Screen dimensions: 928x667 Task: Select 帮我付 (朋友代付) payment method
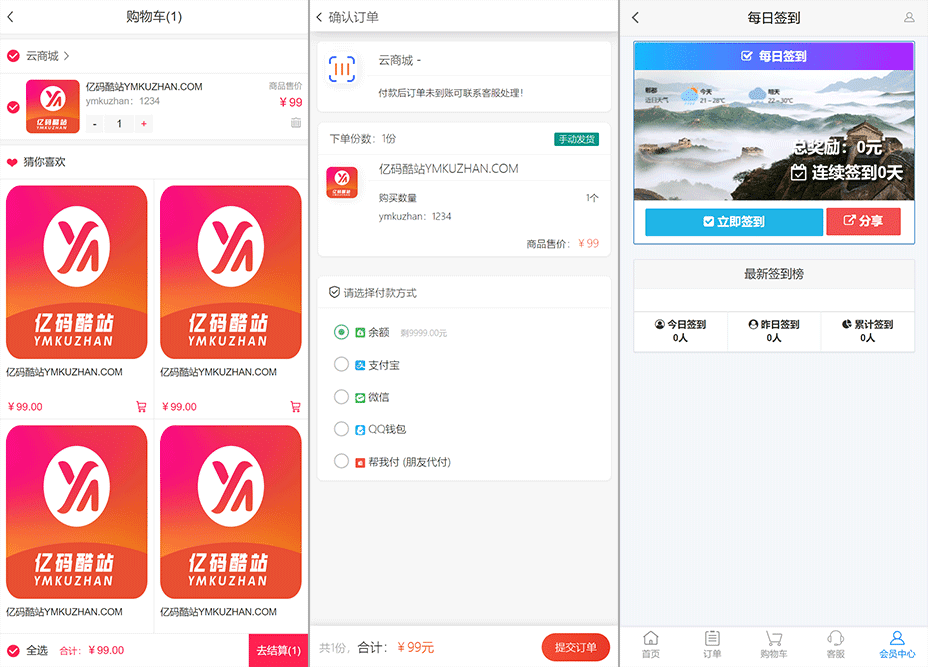point(341,460)
